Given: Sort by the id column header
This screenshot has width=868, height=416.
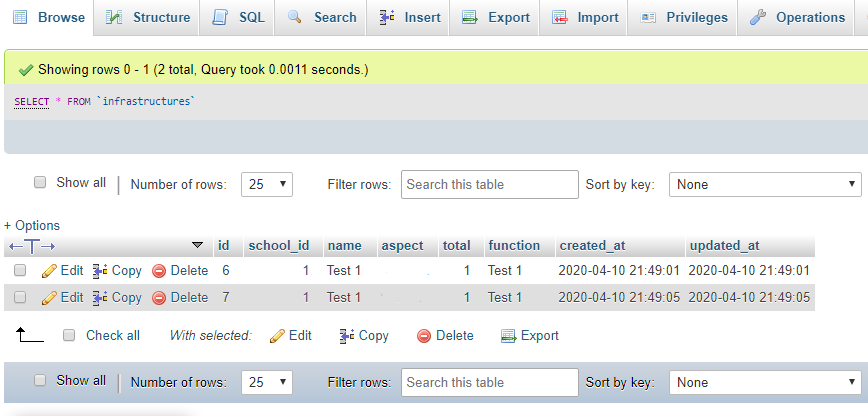Looking at the screenshot, I should (224, 245).
